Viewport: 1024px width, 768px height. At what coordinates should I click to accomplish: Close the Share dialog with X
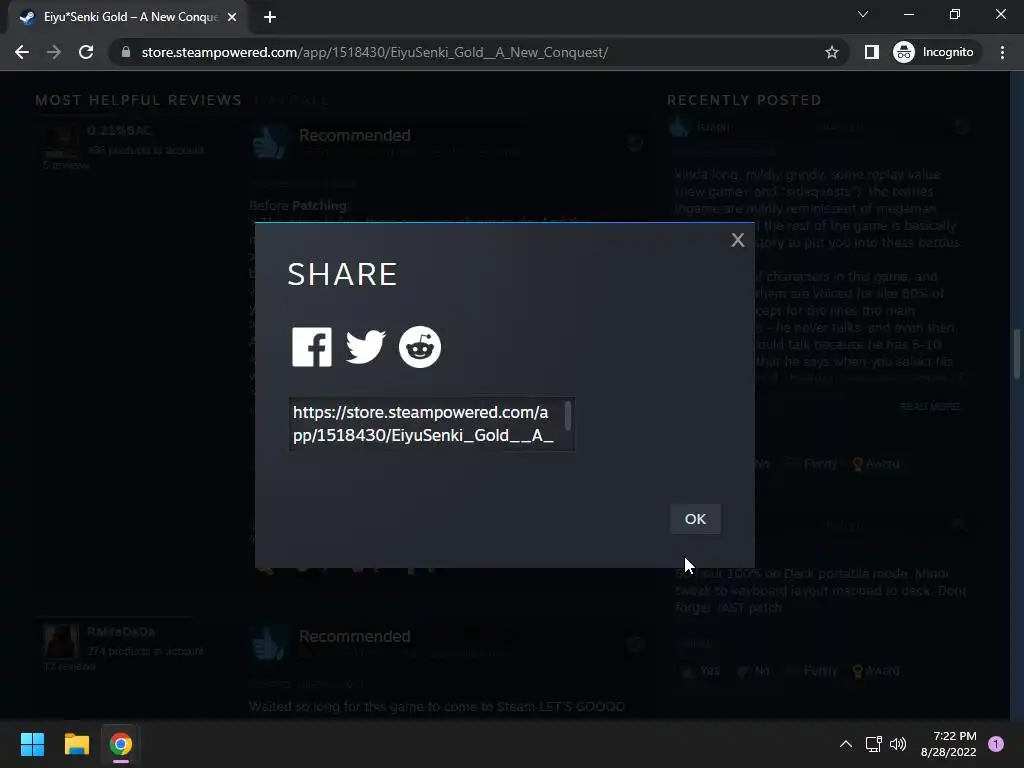737,240
